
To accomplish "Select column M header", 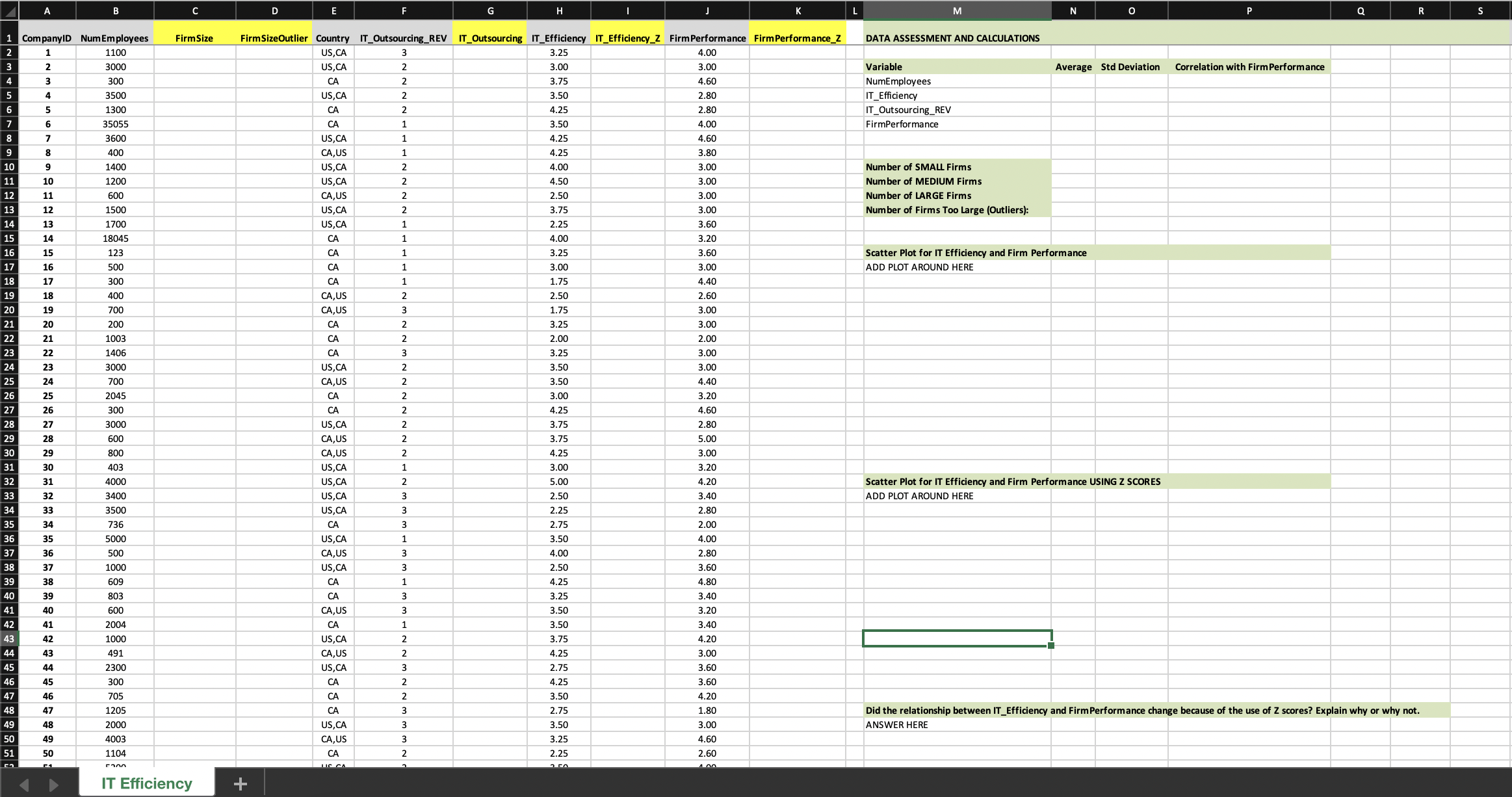I will (957, 10).
